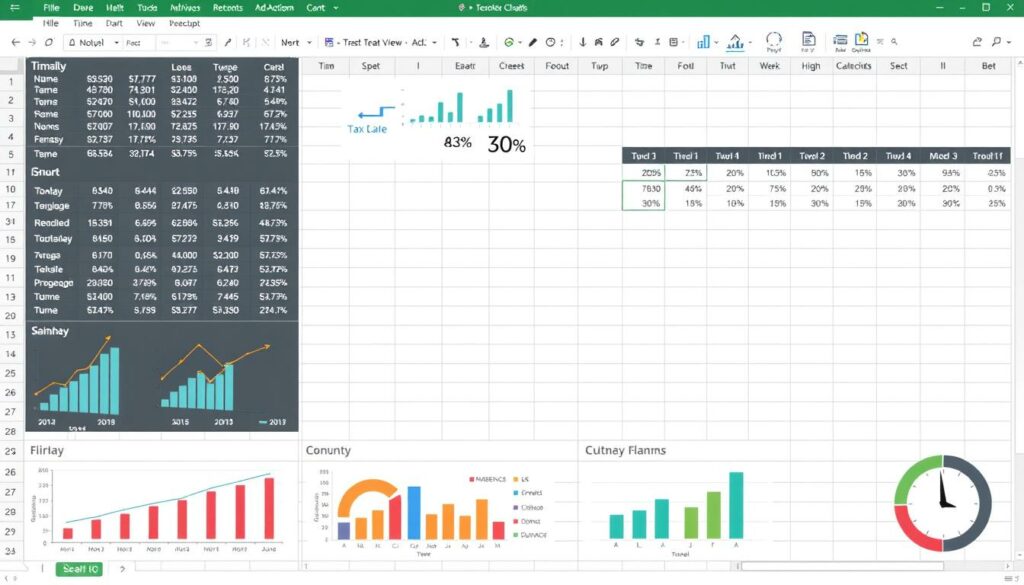This screenshot has height=585, width=1024.
Task: Click the down arrow sort icon
Action: click(x=583, y=42)
